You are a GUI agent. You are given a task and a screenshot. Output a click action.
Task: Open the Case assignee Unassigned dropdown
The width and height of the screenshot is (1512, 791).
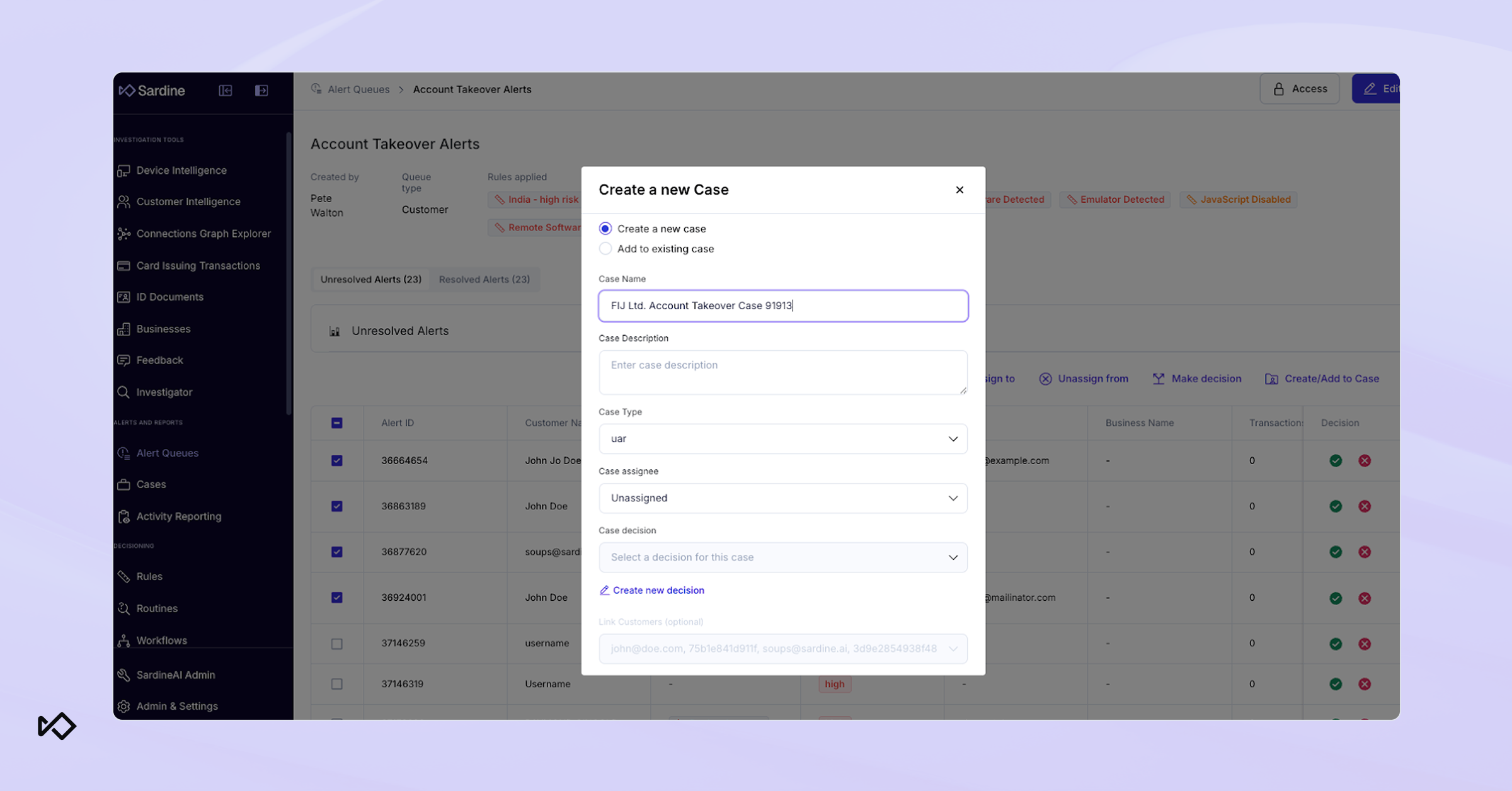782,498
